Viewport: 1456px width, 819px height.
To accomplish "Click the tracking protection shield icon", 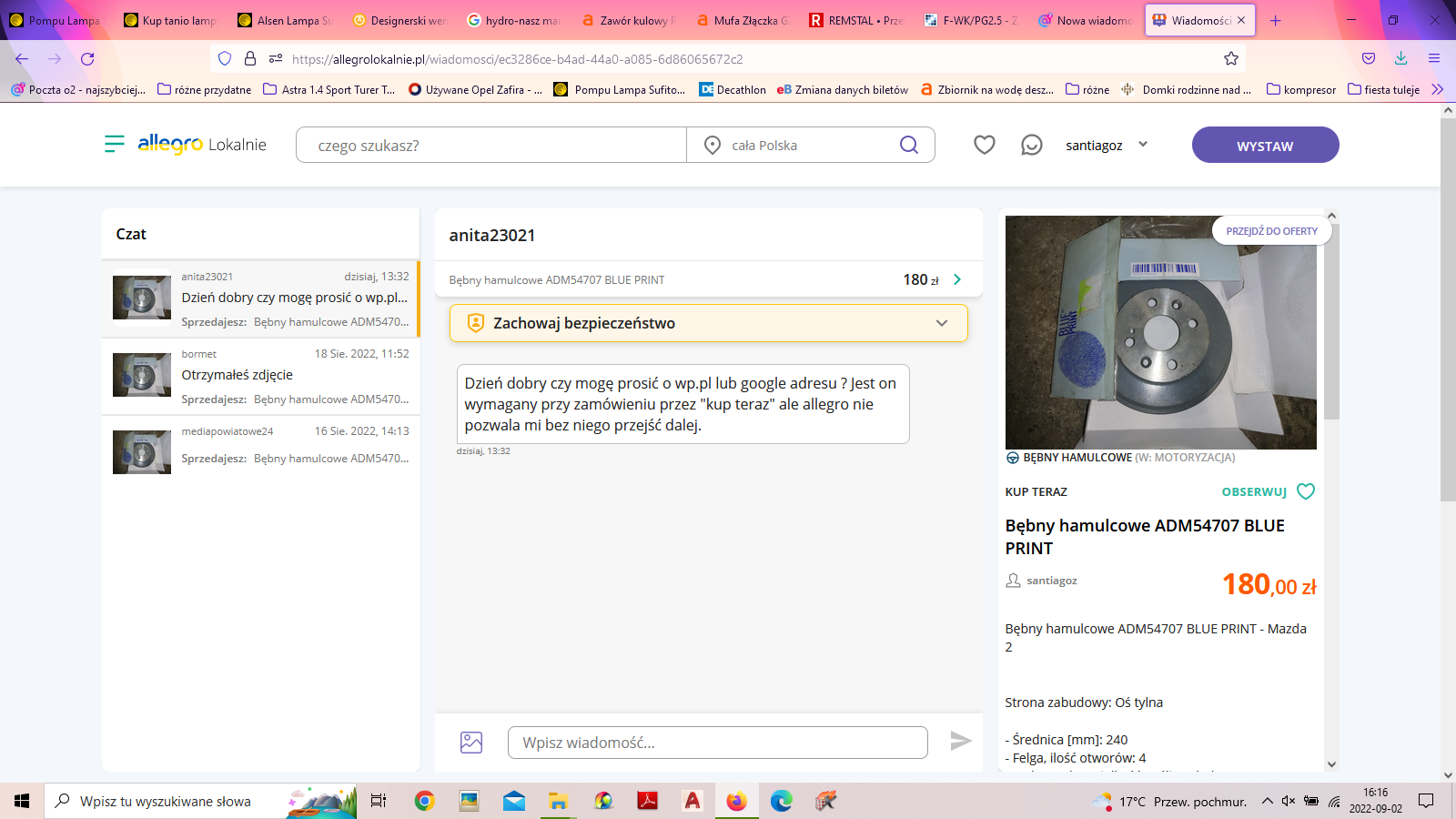I will 225,58.
